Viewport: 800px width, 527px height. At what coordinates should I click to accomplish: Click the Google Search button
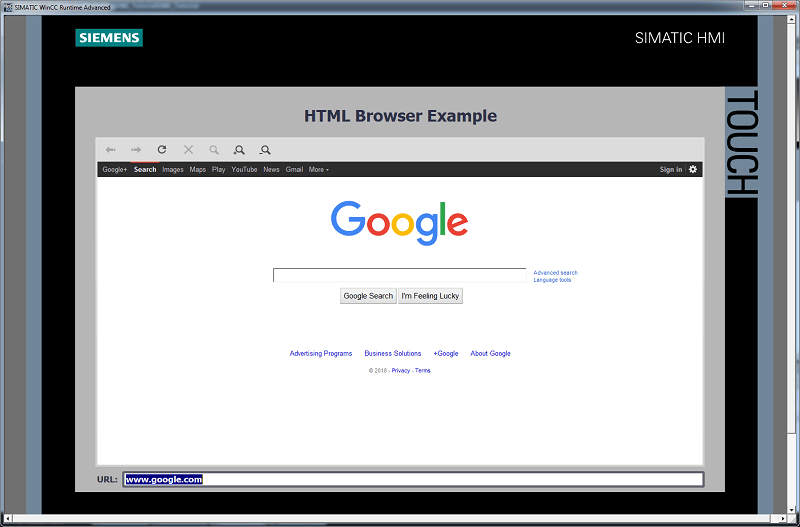click(x=368, y=296)
